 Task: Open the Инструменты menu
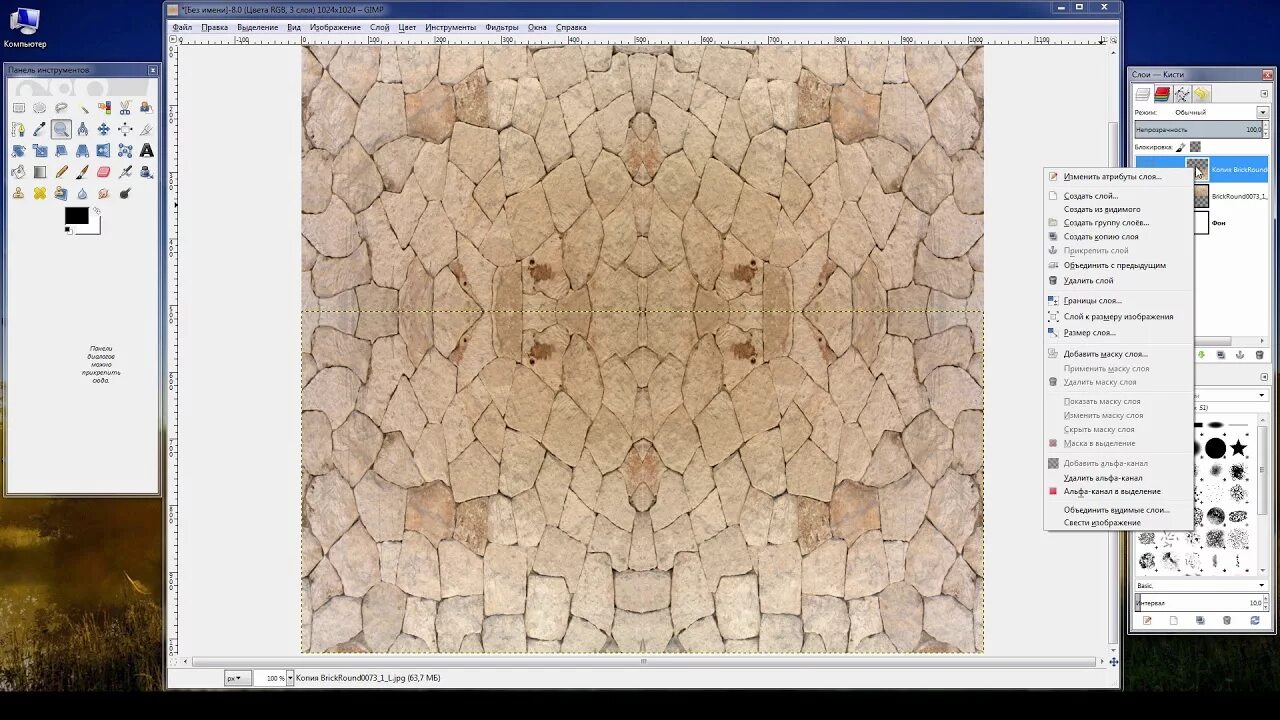pos(450,27)
